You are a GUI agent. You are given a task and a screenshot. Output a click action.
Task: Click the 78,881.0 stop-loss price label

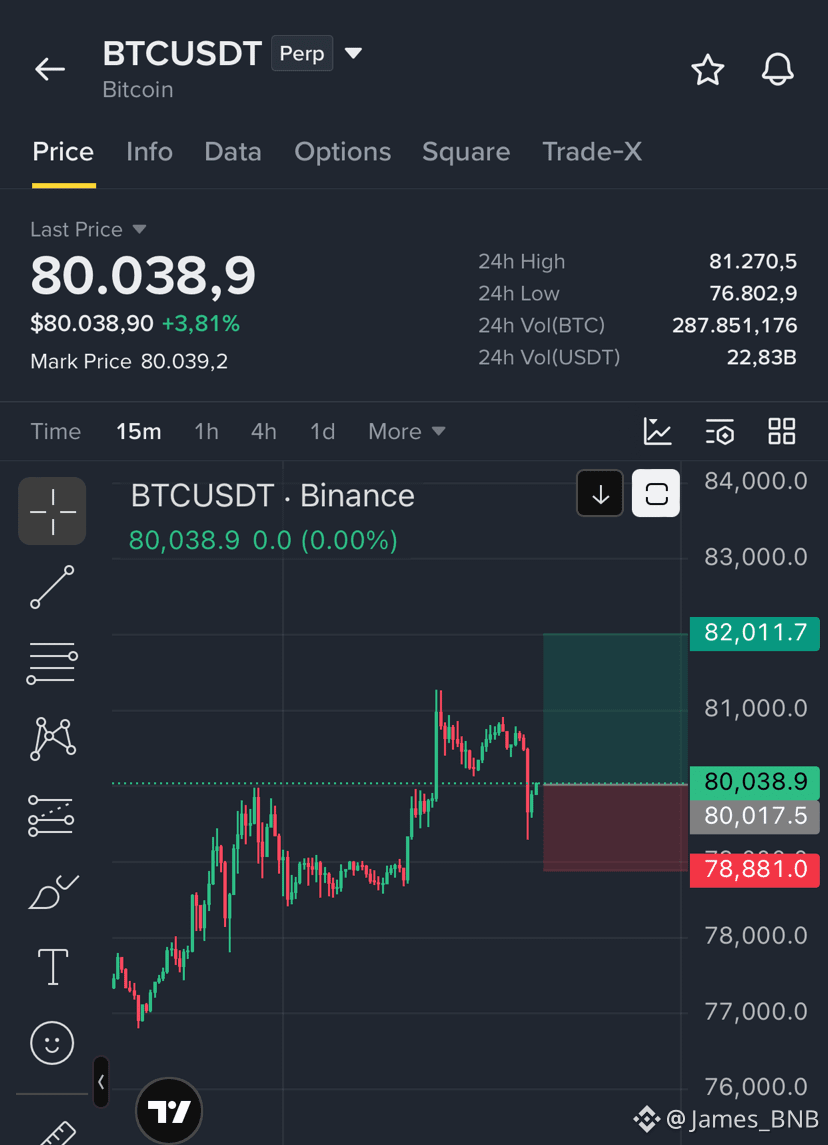(754, 870)
